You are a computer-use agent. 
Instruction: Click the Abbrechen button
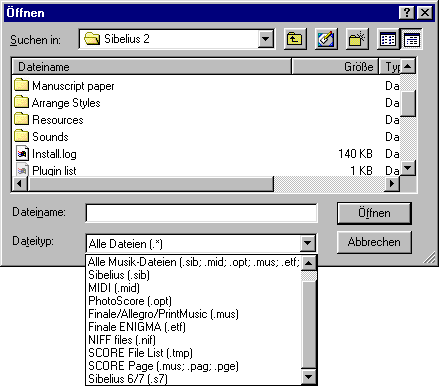(x=374, y=242)
